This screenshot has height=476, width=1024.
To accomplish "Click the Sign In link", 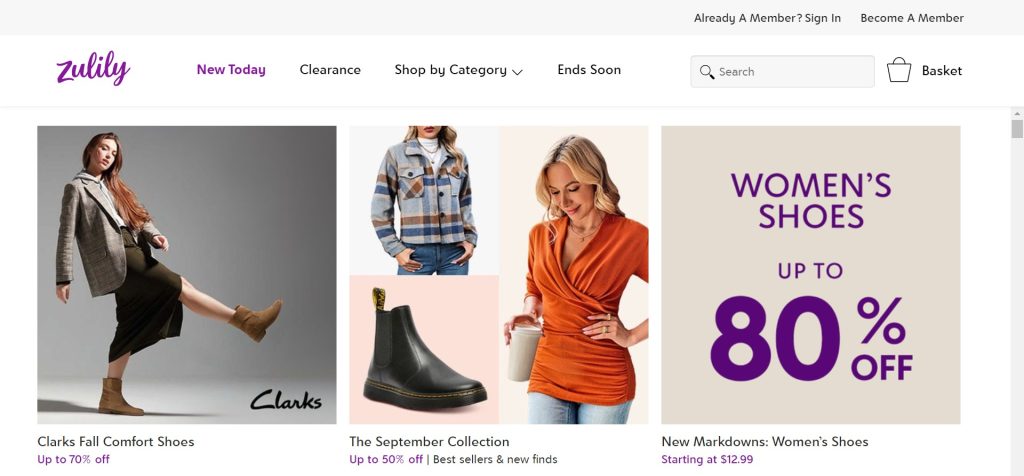I will pos(822,18).
